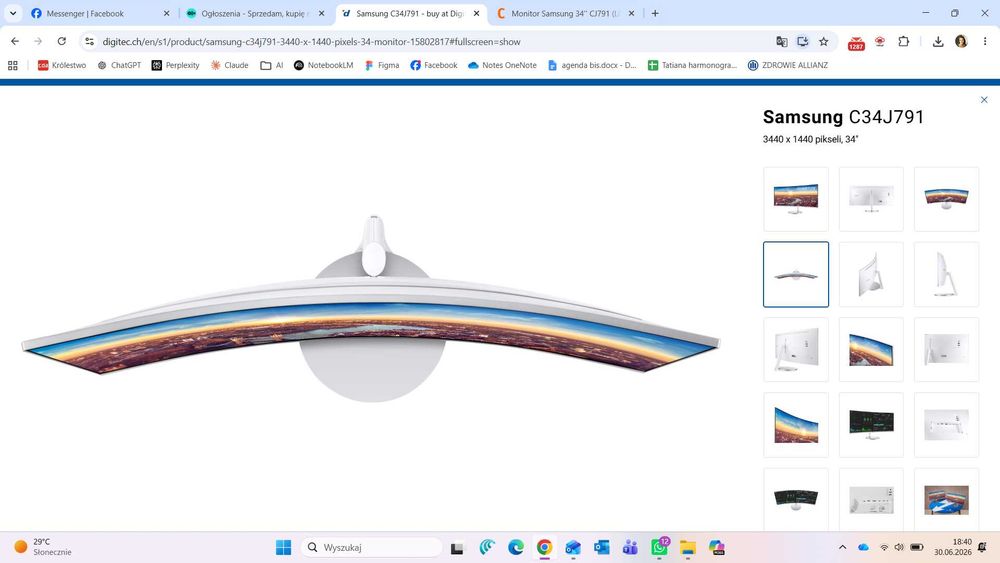Image resolution: width=1000 pixels, height=563 pixels.
Task: Open Chrome downloads
Action: 938,41
